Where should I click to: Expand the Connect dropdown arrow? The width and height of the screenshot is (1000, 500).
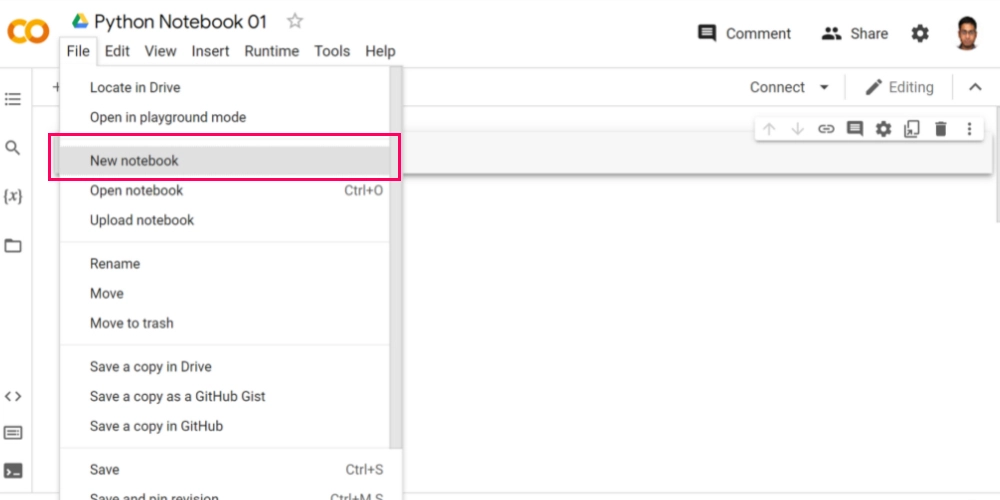pos(824,87)
